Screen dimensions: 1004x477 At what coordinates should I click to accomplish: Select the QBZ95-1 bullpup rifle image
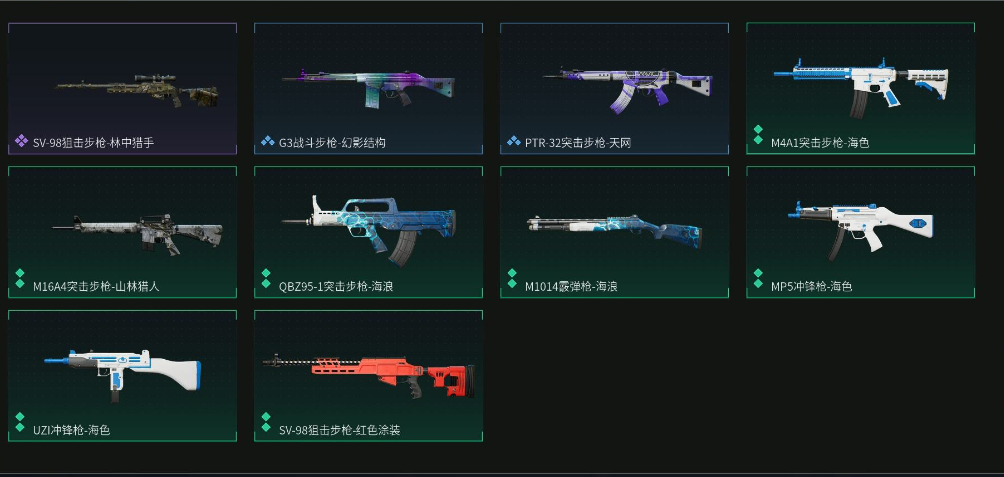(369, 231)
